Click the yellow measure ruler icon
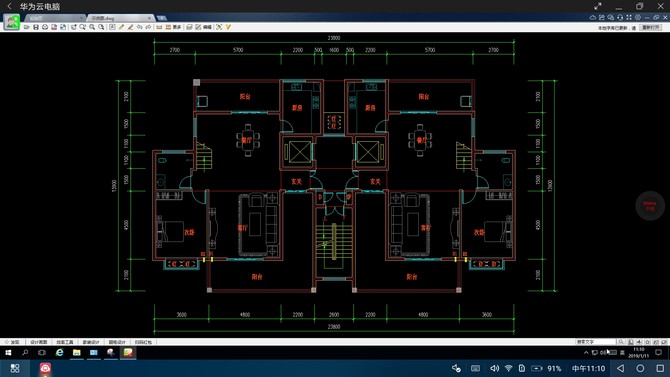Viewport: 670px width, 377px height. 159,27
